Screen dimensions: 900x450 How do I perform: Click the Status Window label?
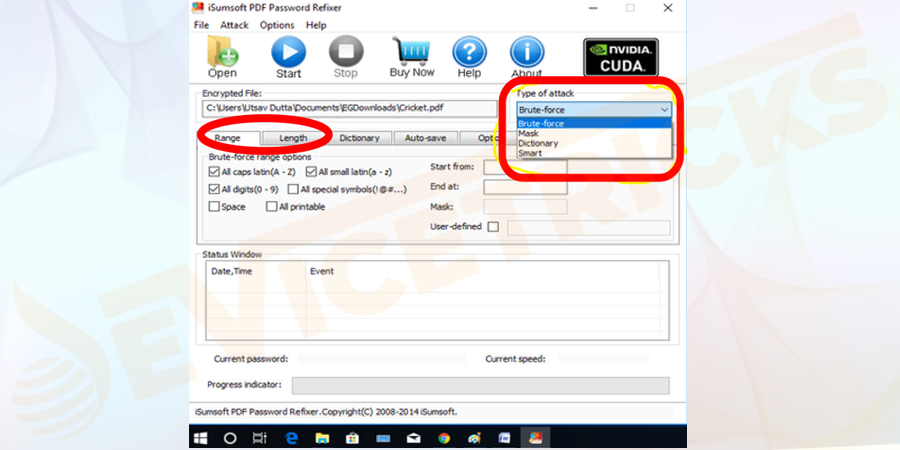pos(232,254)
